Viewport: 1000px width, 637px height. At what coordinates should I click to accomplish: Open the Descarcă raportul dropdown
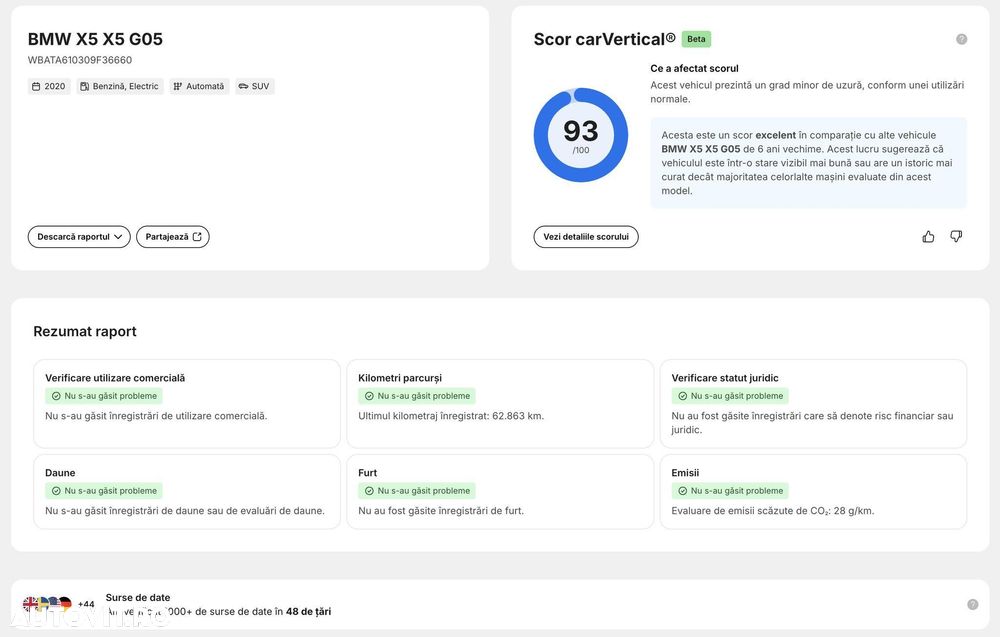pyautogui.click(x=79, y=237)
